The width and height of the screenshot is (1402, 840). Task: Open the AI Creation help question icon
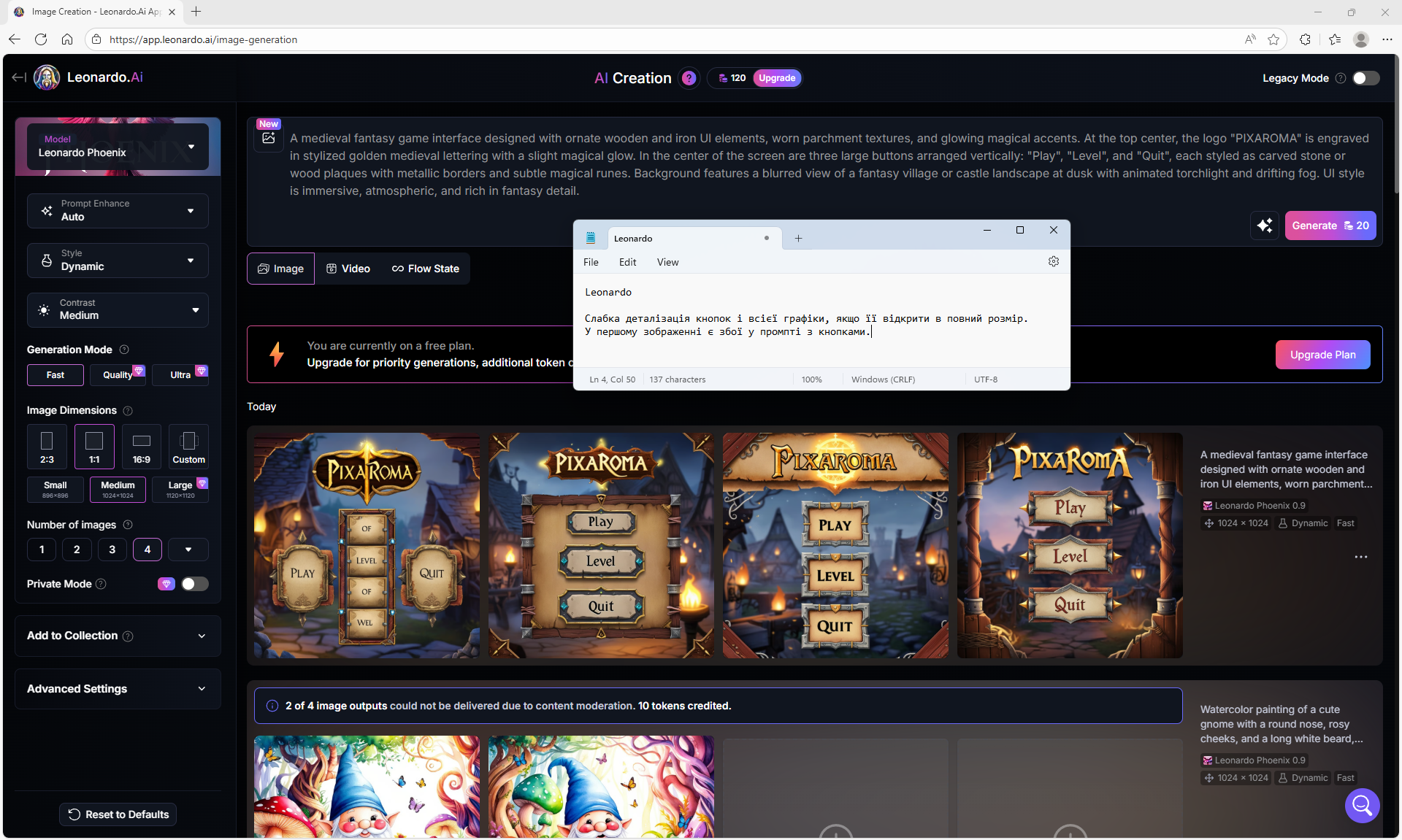[x=689, y=78]
